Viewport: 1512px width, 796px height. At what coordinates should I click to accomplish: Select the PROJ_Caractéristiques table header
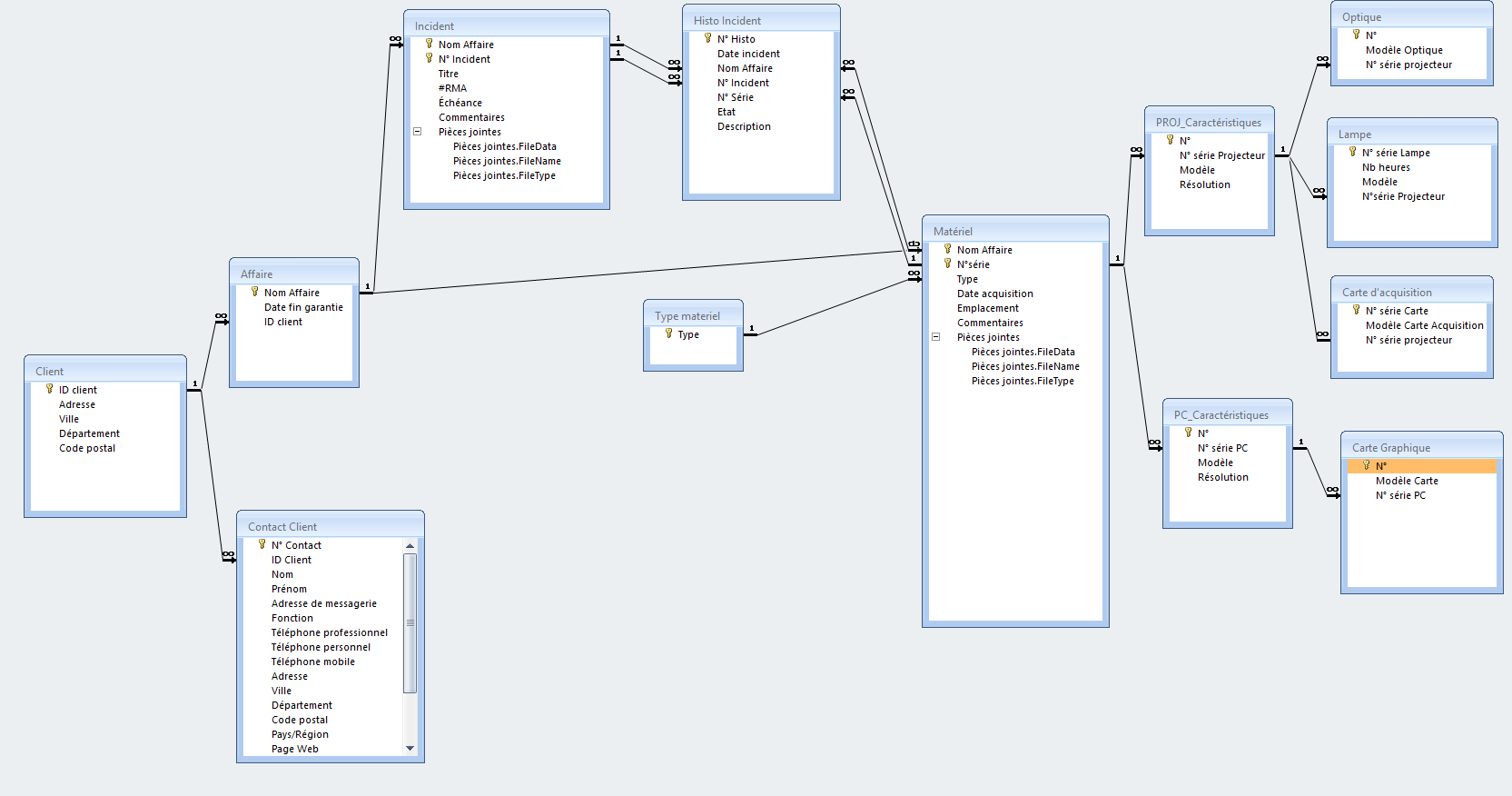point(1210,122)
